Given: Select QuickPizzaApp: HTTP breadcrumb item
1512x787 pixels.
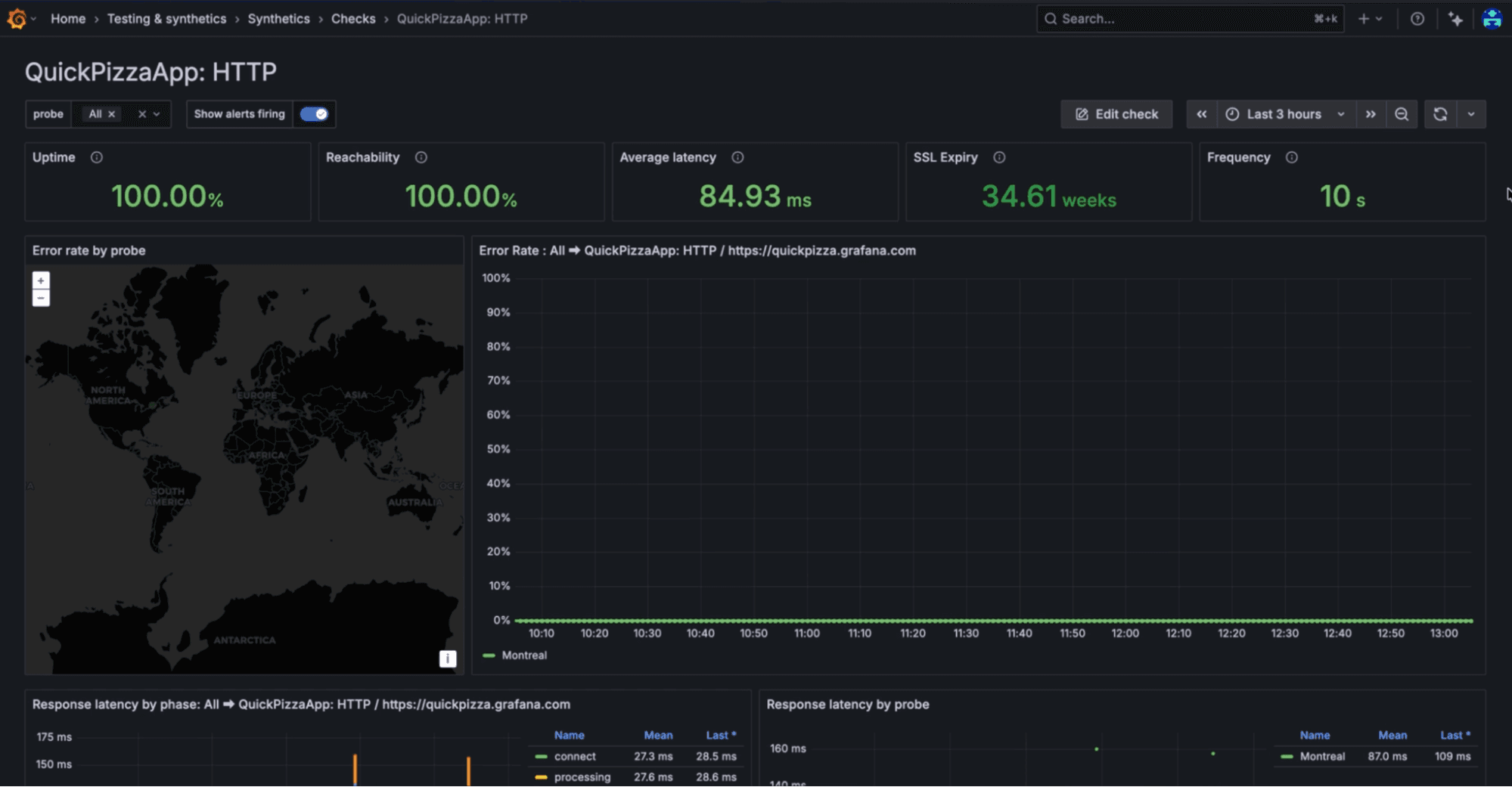Looking at the screenshot, I should click(x=462, y=19).
